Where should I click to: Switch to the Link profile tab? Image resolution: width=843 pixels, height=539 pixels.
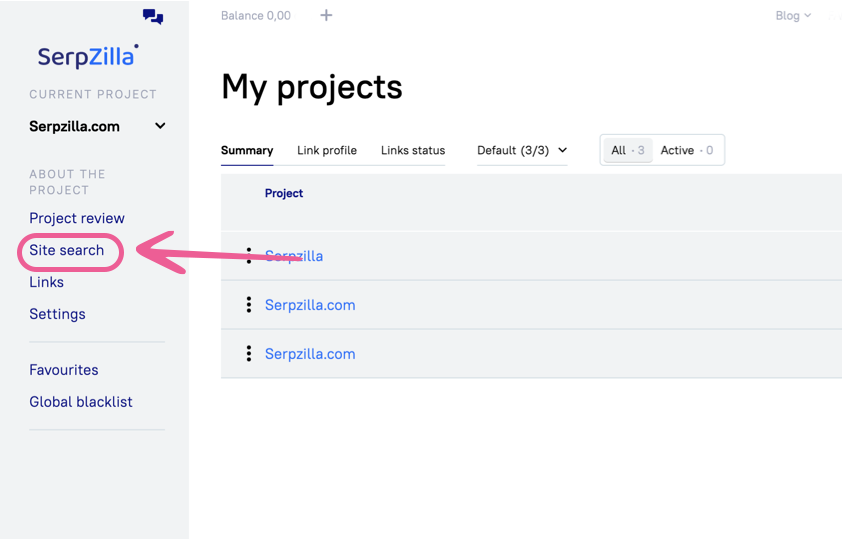pos(327,150)
